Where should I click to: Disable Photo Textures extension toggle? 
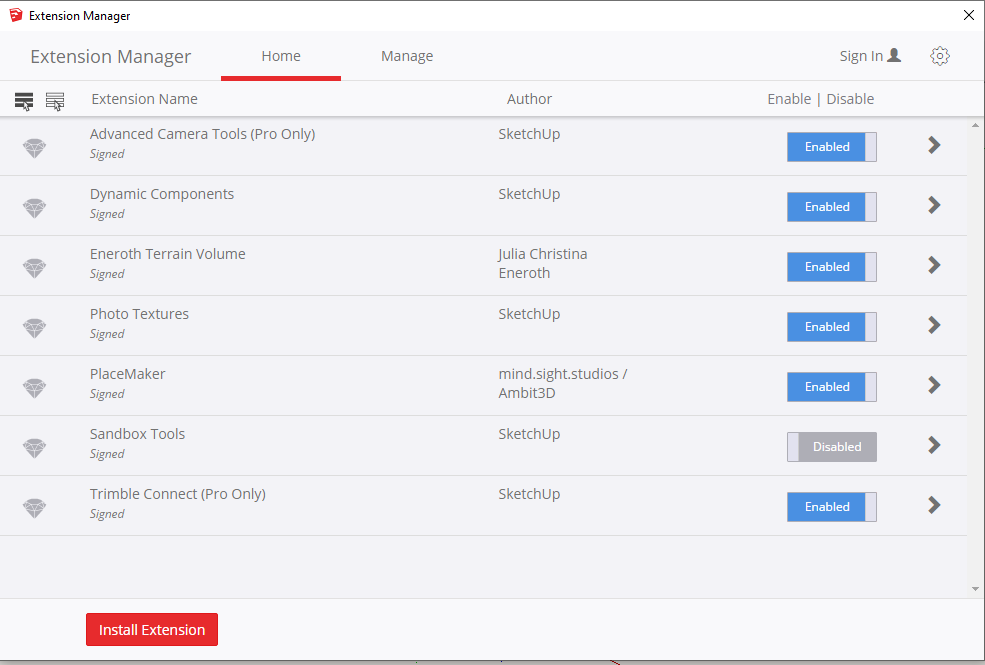point(832,327)
